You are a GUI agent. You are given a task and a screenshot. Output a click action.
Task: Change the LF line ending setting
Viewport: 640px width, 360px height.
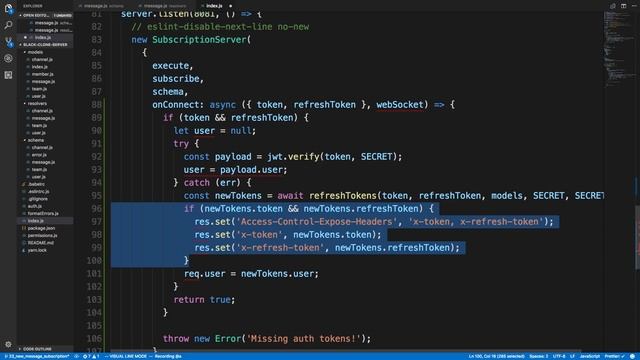(x=572, y=356)
